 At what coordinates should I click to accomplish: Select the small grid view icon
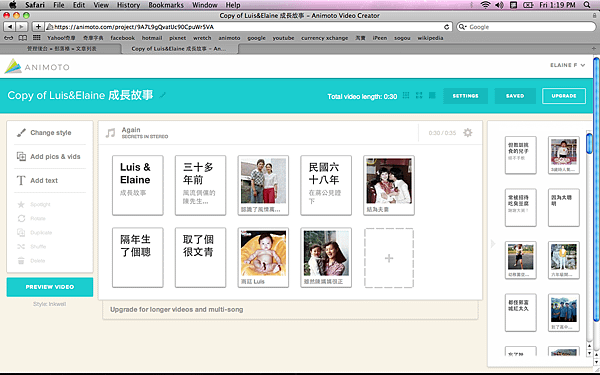[x=406, y=95]
